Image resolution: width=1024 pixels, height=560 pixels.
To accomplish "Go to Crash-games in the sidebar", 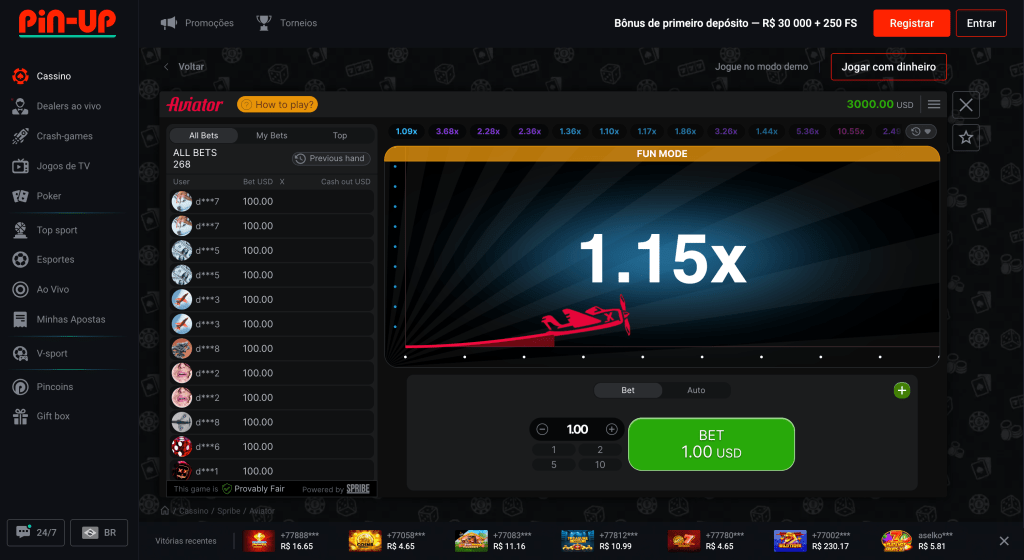I will (x=64, y=136).
